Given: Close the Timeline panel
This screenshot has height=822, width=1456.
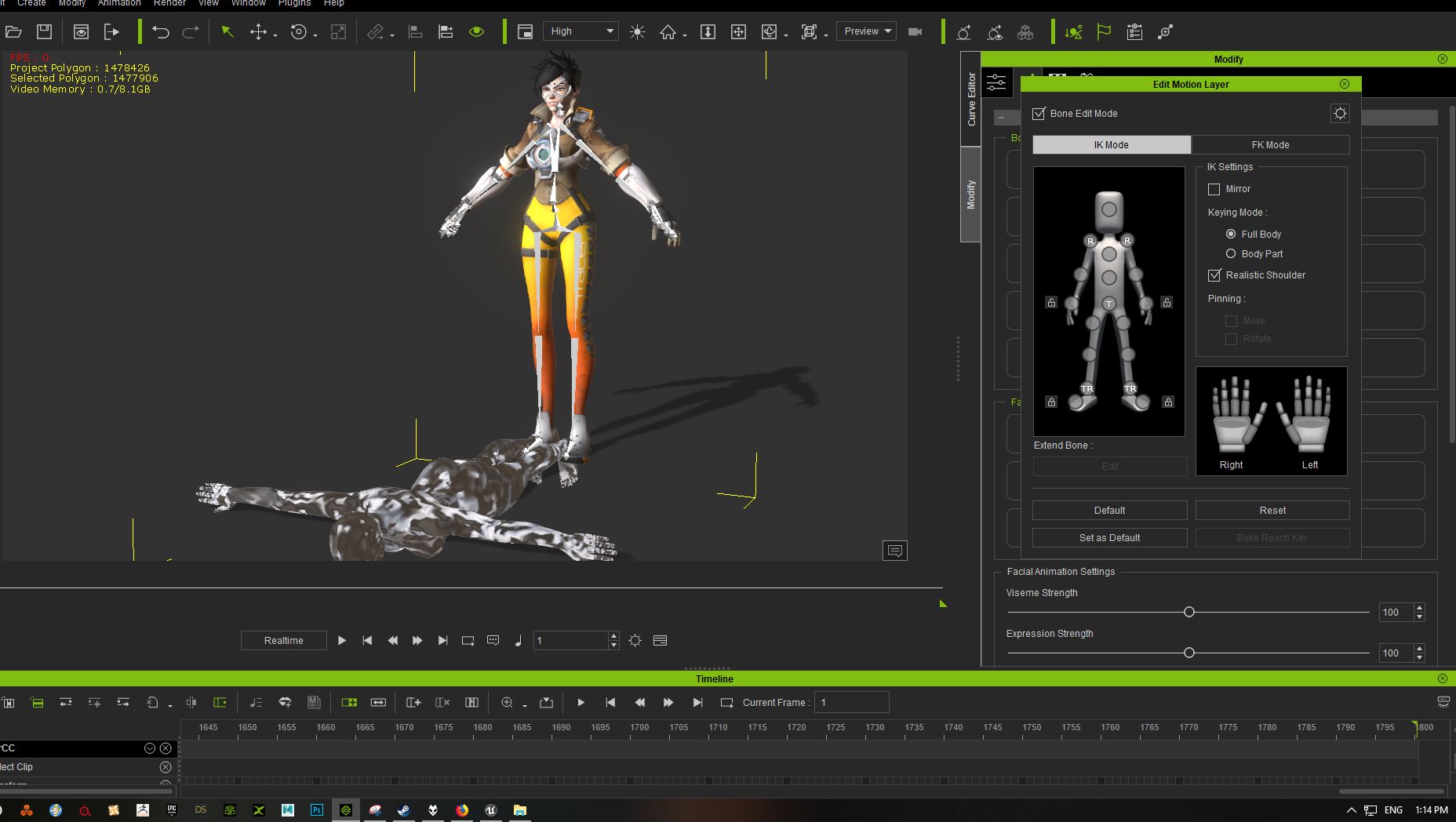Looking at the screenshot, I should point(1442,678).
